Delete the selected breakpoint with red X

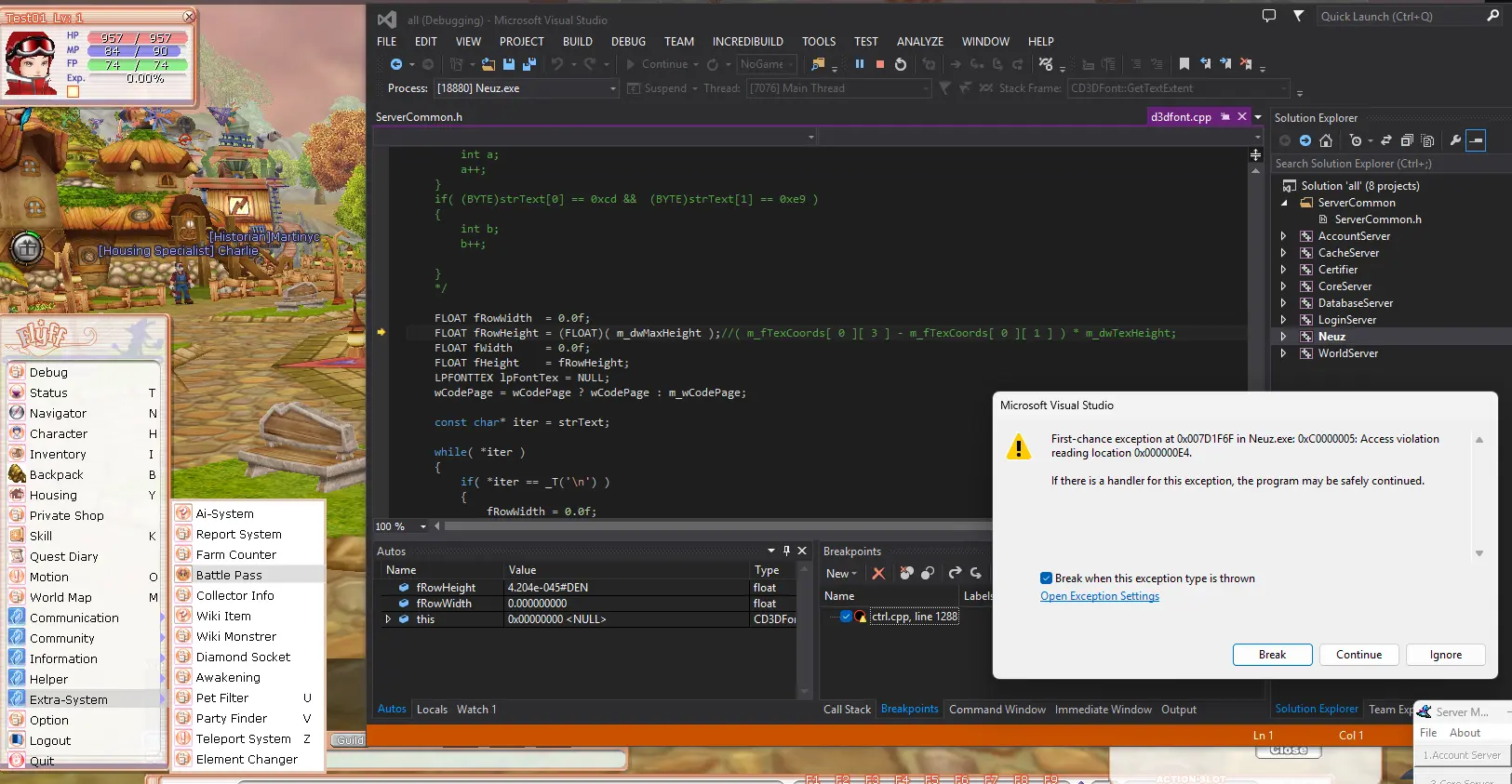878,573
